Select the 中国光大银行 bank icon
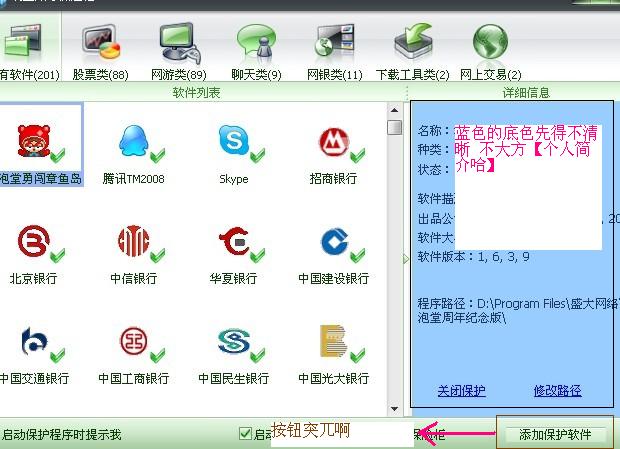The image size is (620, 449). (333, 341)
